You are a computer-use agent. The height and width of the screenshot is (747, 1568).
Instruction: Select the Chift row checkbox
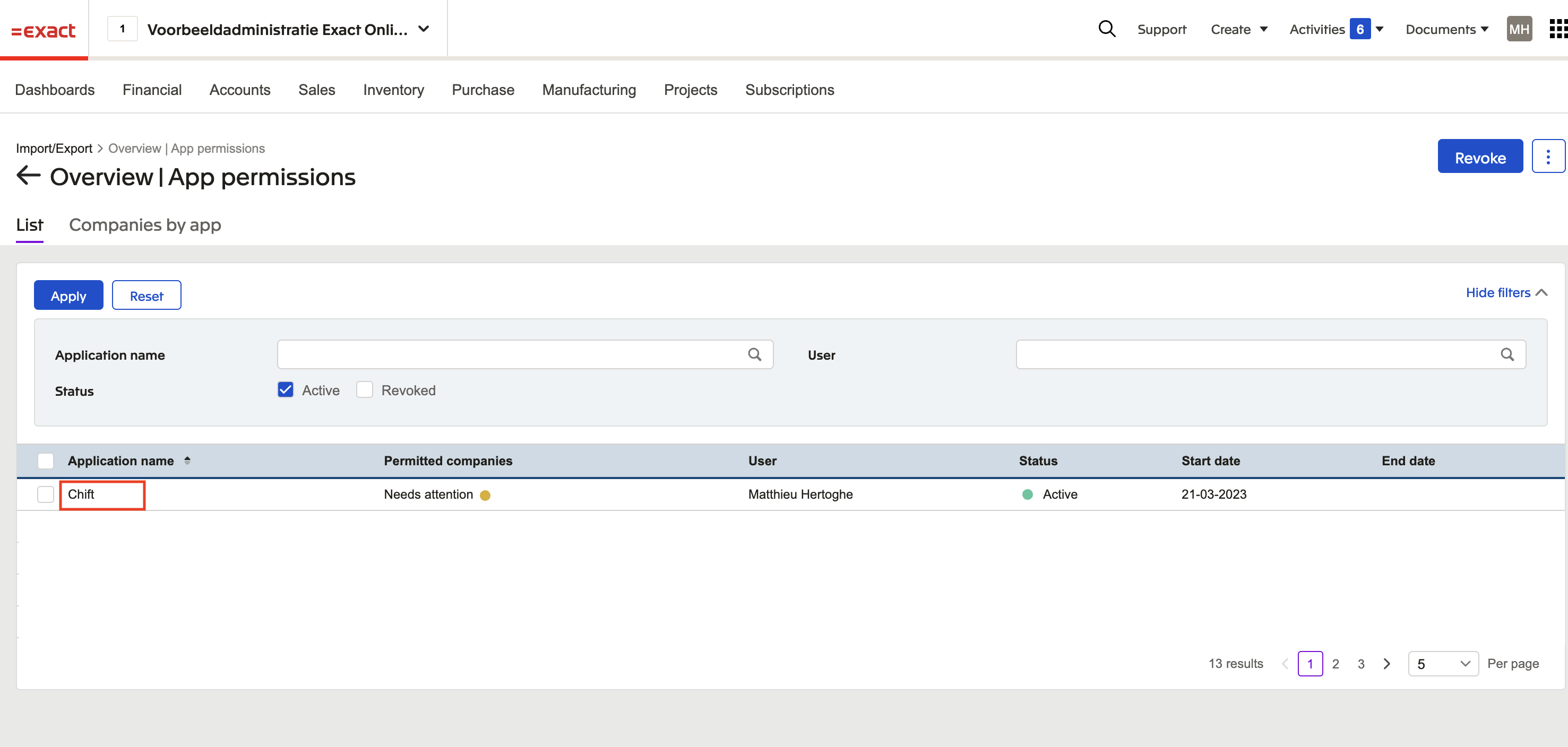point(46,494)
